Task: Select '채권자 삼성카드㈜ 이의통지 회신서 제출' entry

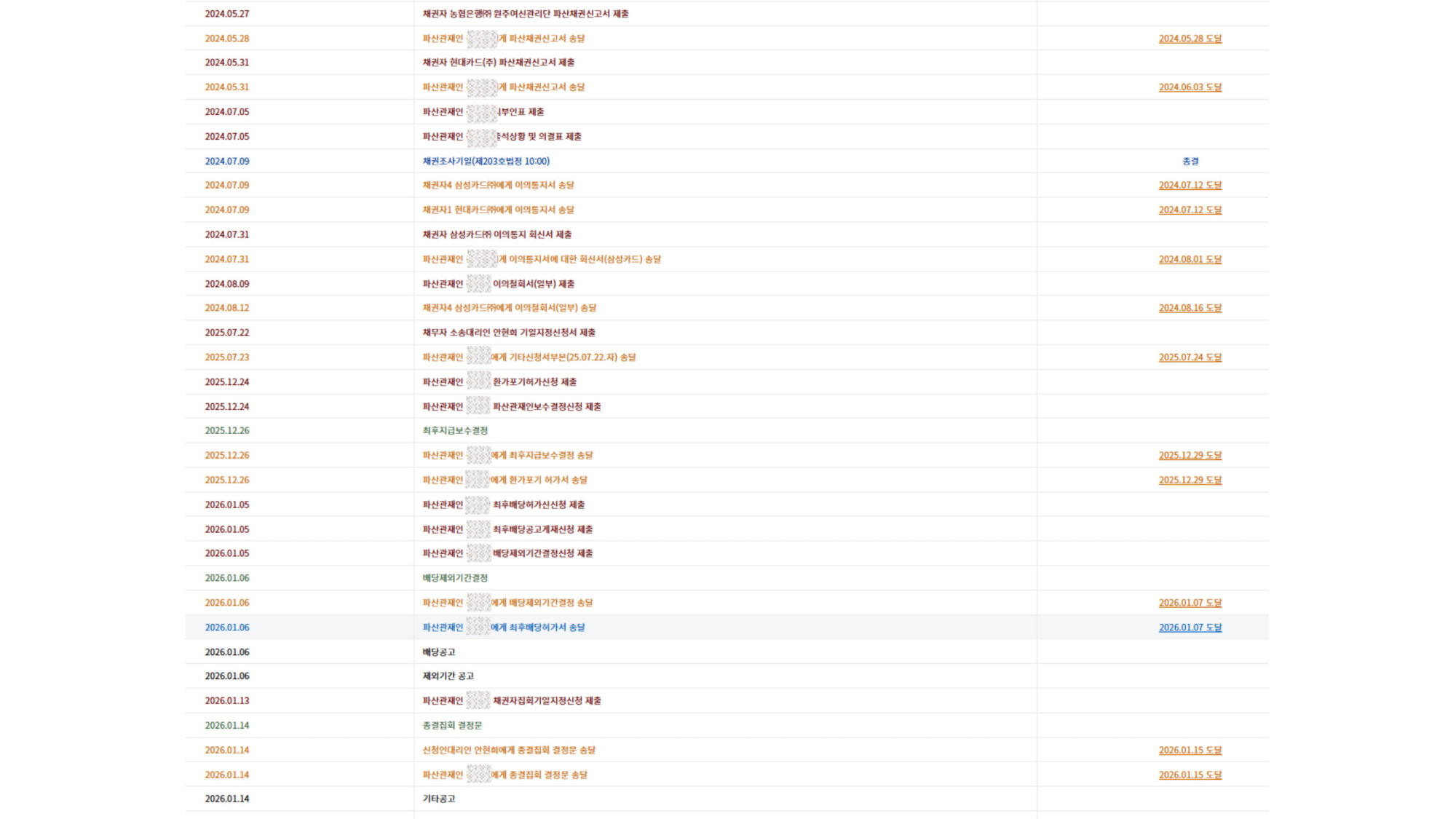Action: click(x=497, y=235)
